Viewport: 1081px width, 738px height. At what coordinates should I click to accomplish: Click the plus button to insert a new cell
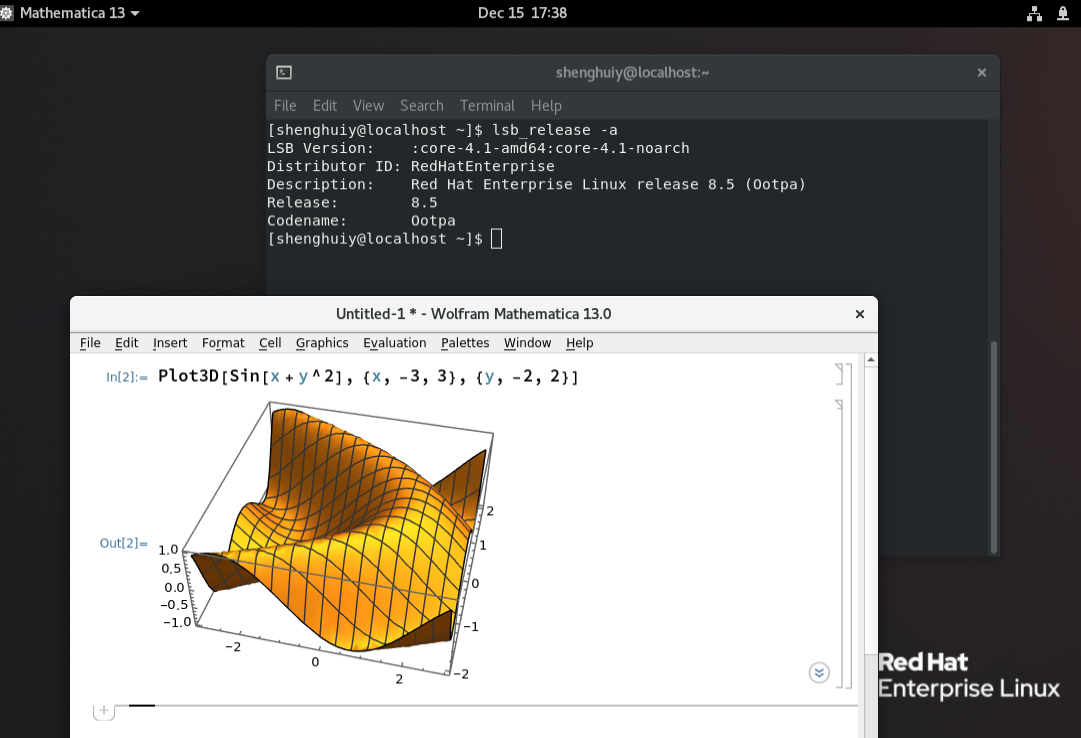pos(103,710)
